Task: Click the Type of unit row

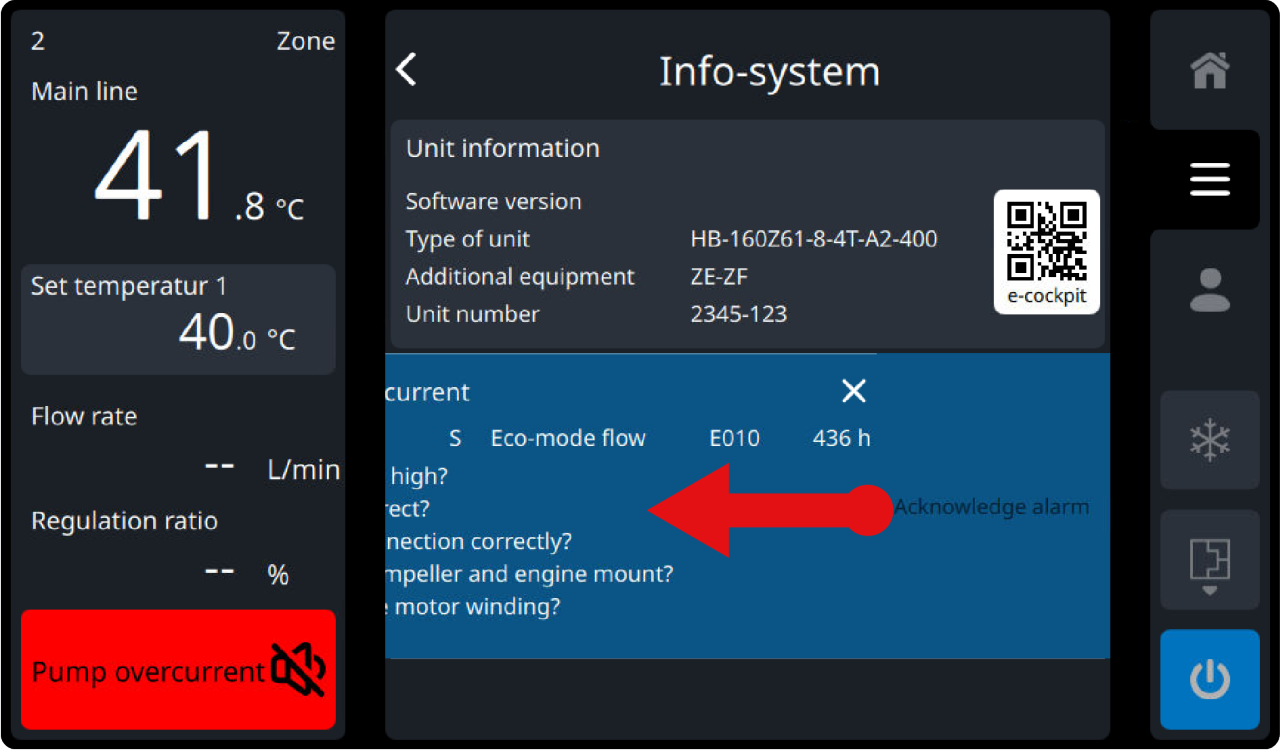Action: pos(670,239)
